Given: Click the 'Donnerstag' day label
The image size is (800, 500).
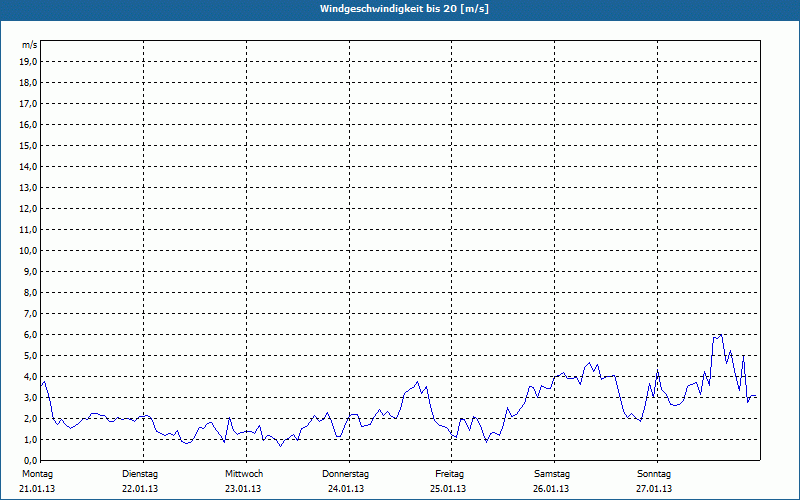Looking at the screenshot, I should [x=345, y=474].
